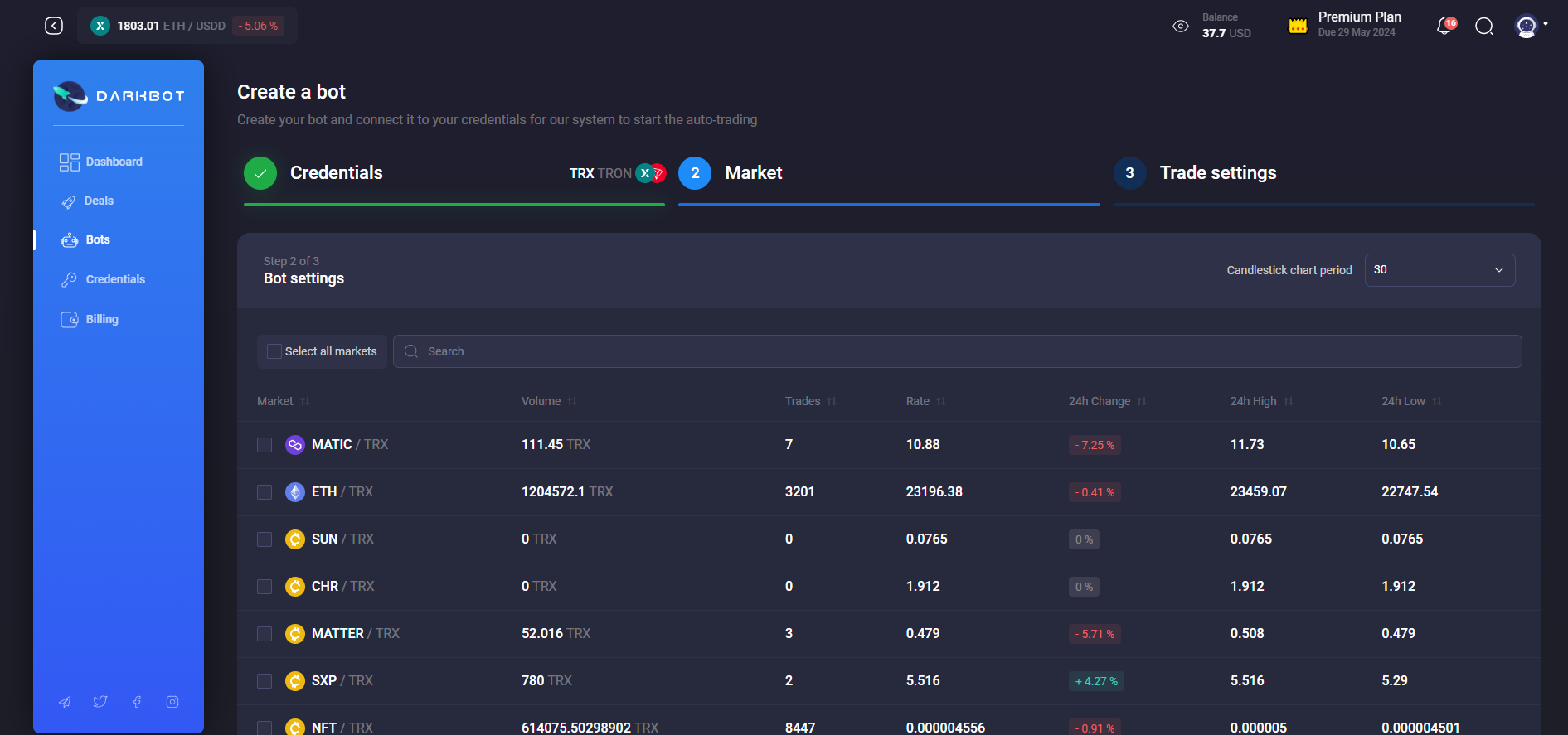This screenshot has height=735, width=1568.
Task: Open the Candlestick chart period dropdown
Action: (1439, 270)
